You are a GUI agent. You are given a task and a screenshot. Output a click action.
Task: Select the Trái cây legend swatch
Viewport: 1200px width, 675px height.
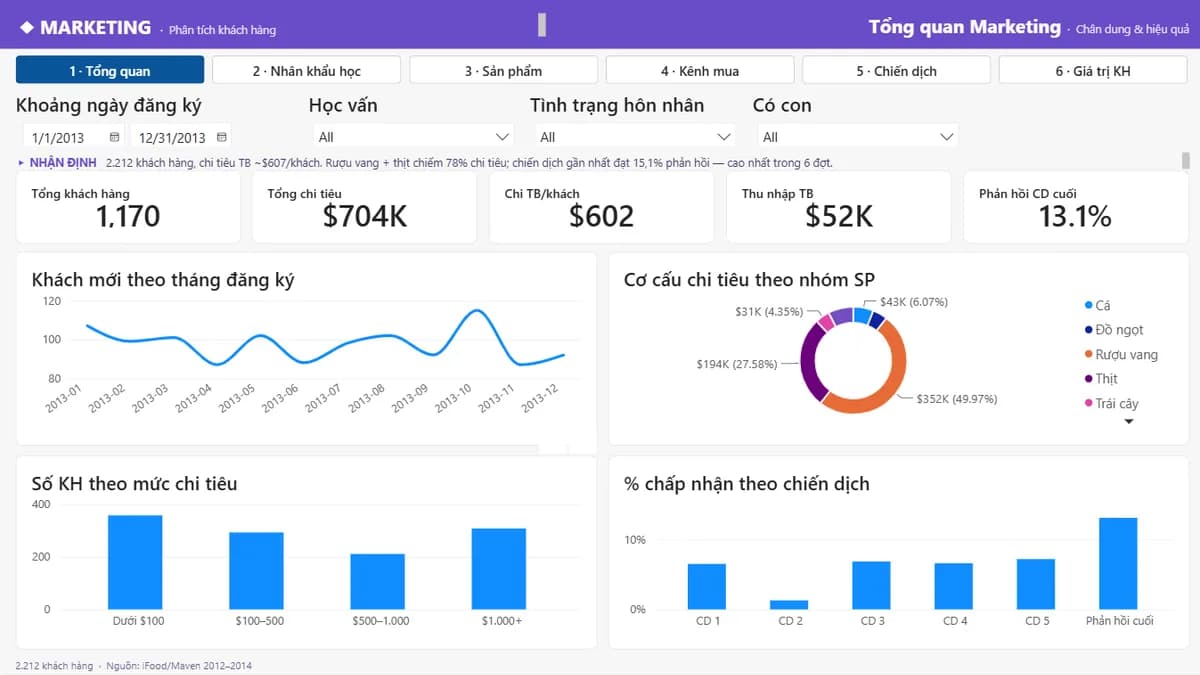[1089, 403]
